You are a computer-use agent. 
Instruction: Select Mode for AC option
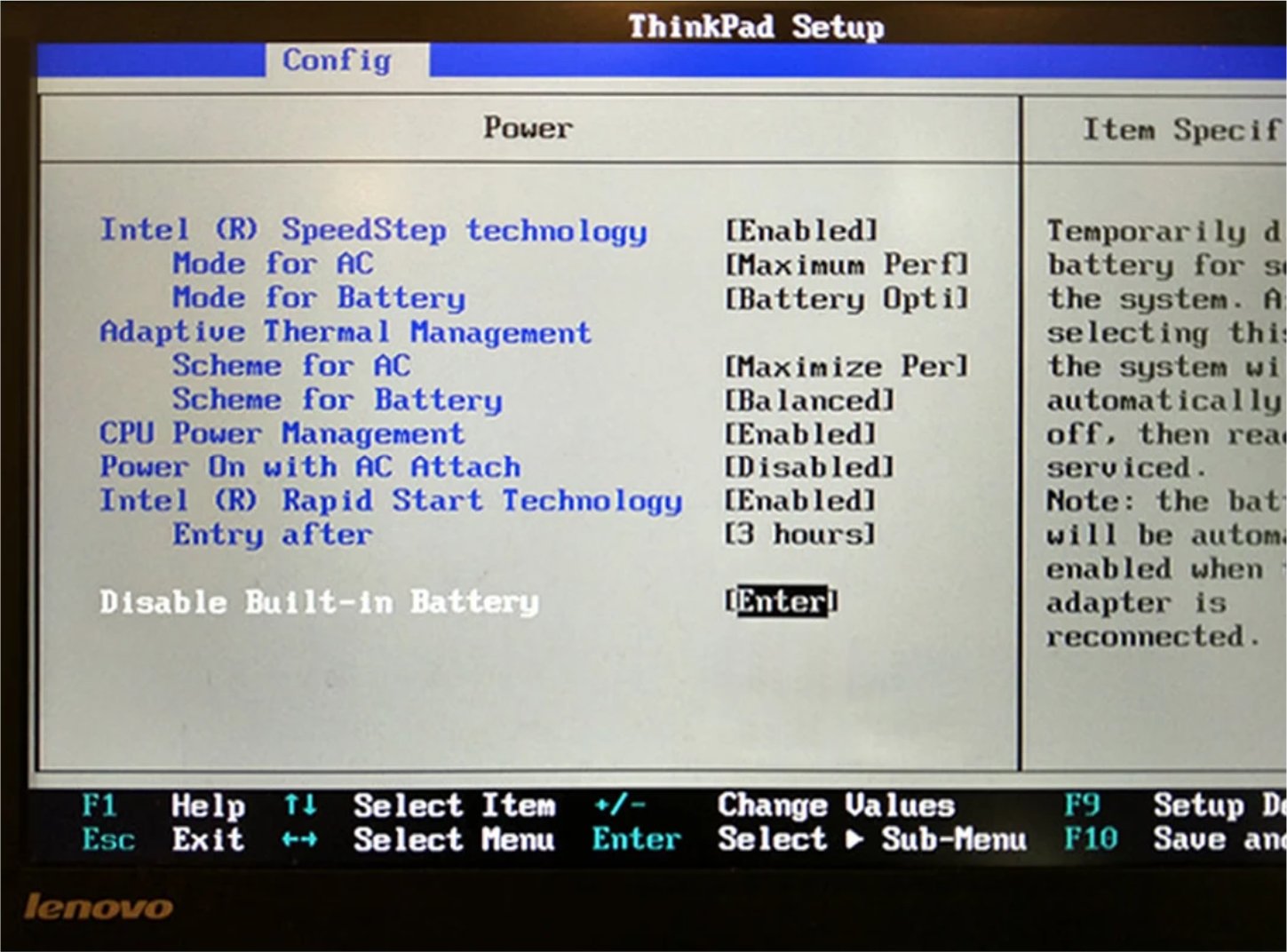point(273,264)
